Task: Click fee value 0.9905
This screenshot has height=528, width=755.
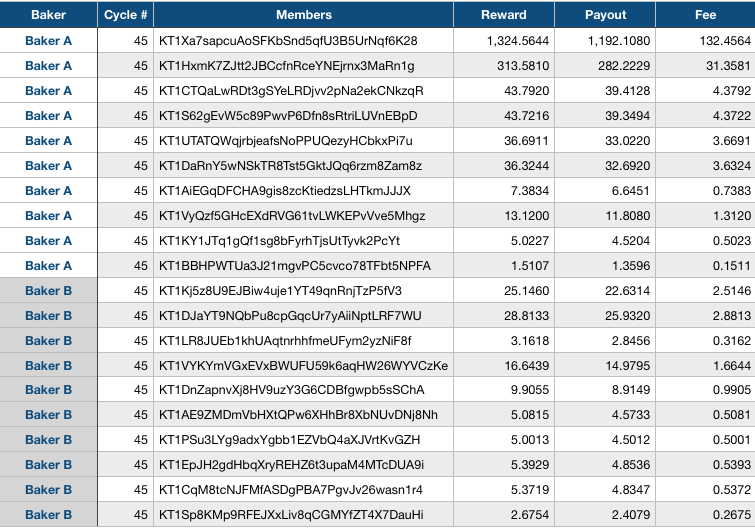Action: click(x=732, y=390)
